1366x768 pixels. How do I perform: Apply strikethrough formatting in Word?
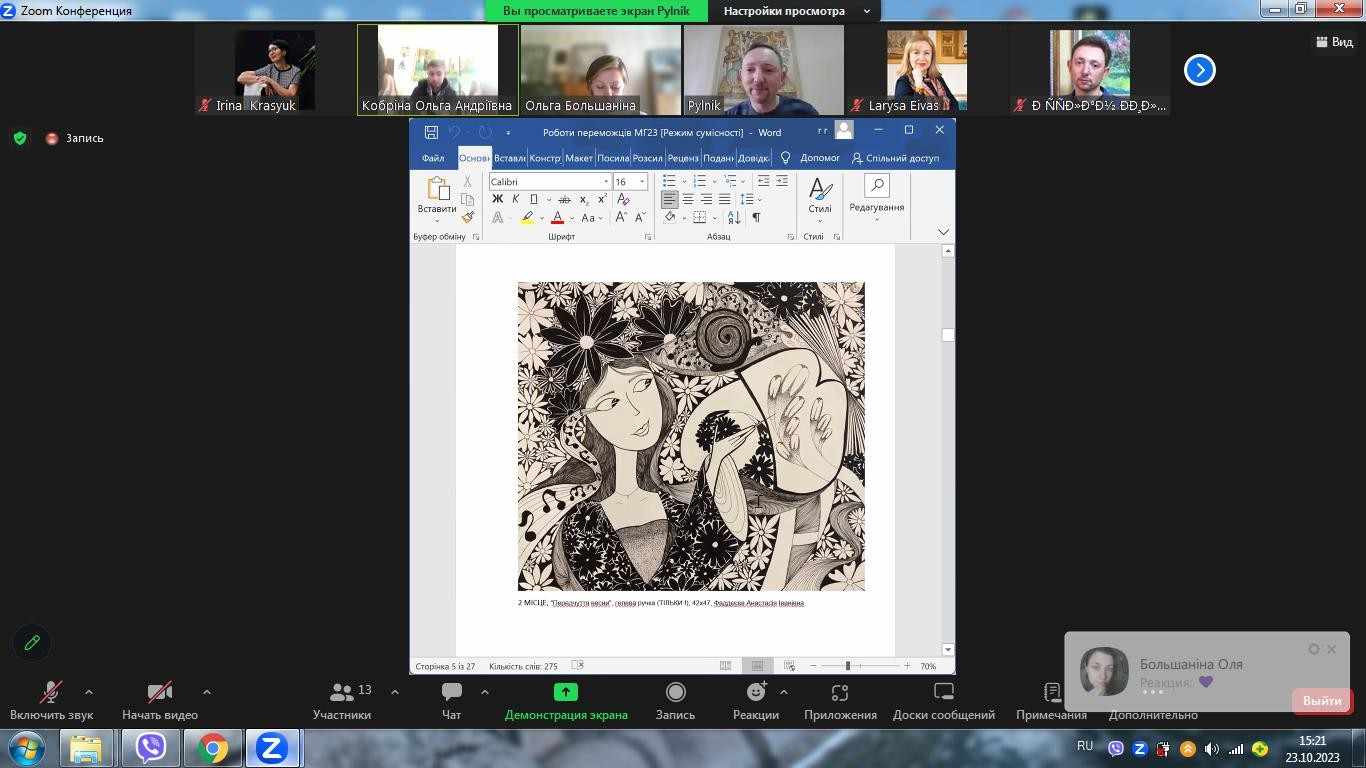point(564,199)
